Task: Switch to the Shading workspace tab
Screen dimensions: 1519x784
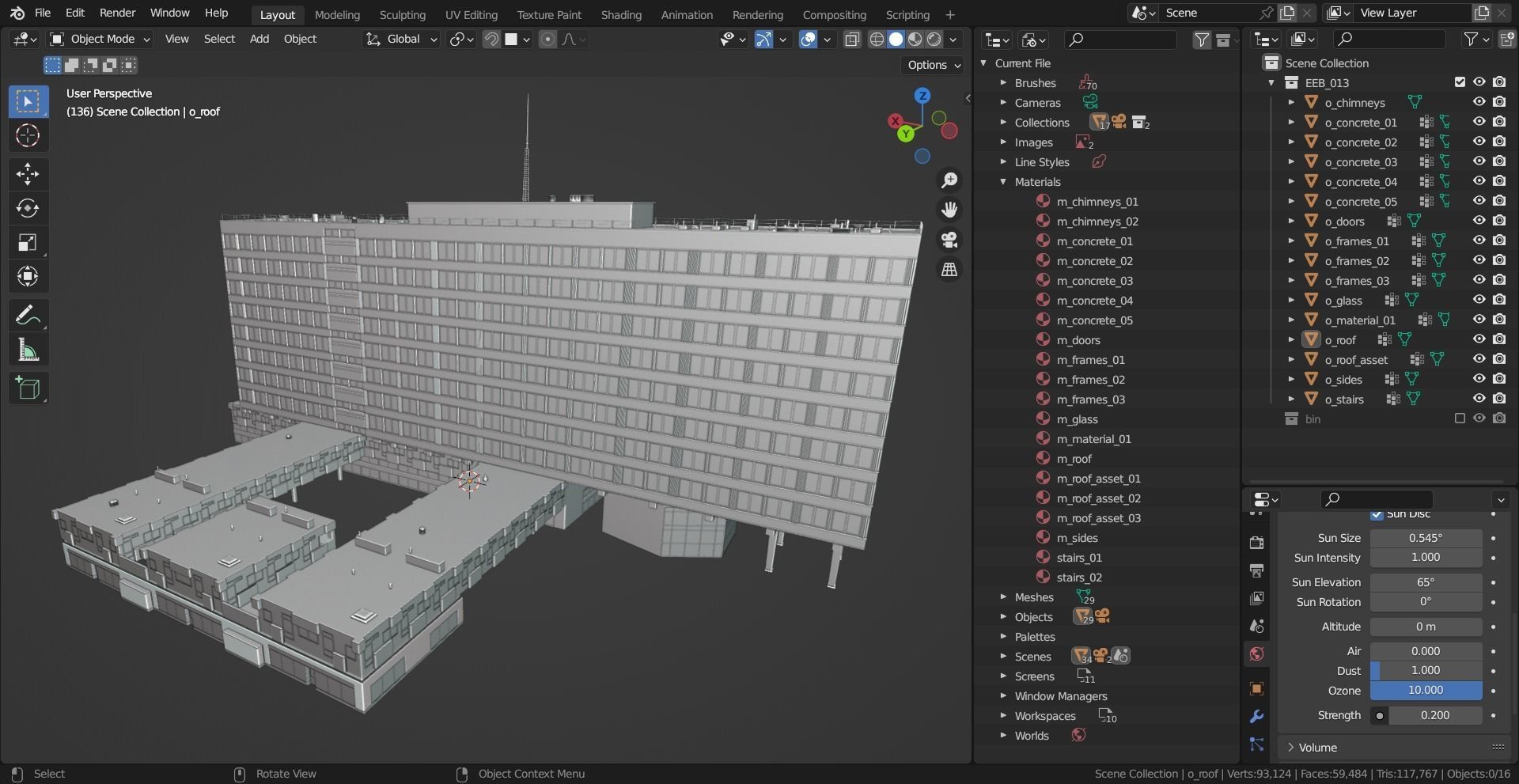Action: (x=621, y=15)
